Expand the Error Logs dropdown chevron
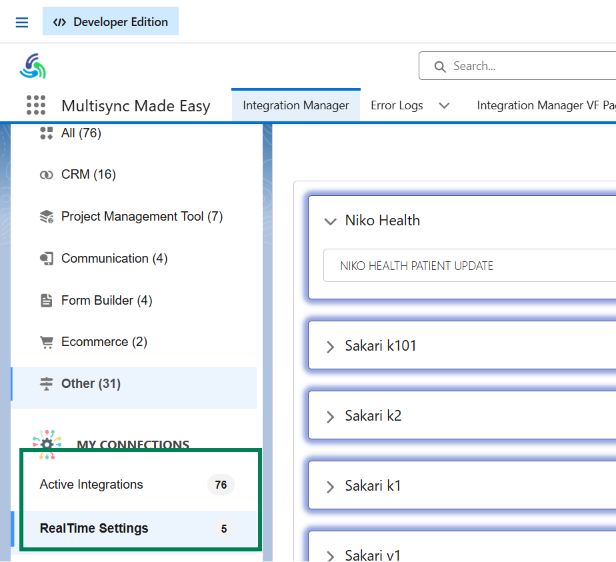Viewport: 616px width, 562px height. coord(444,106)
